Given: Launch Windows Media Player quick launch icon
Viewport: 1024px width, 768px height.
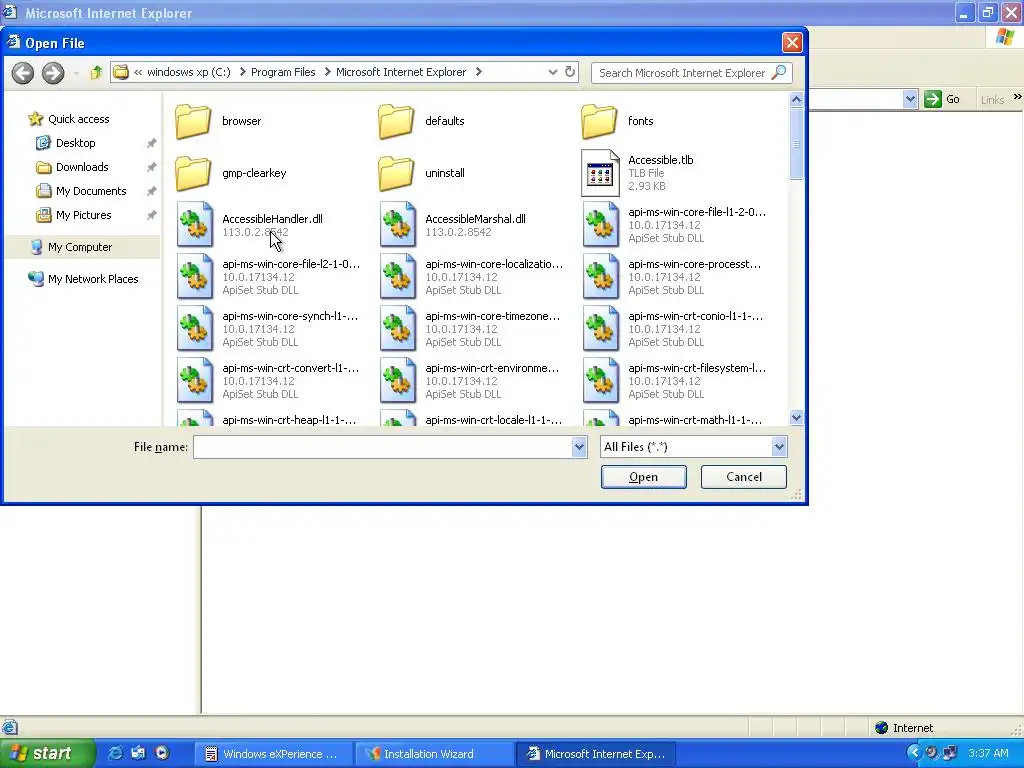Looking at the screenshot, I should click(x=162, y=754).
